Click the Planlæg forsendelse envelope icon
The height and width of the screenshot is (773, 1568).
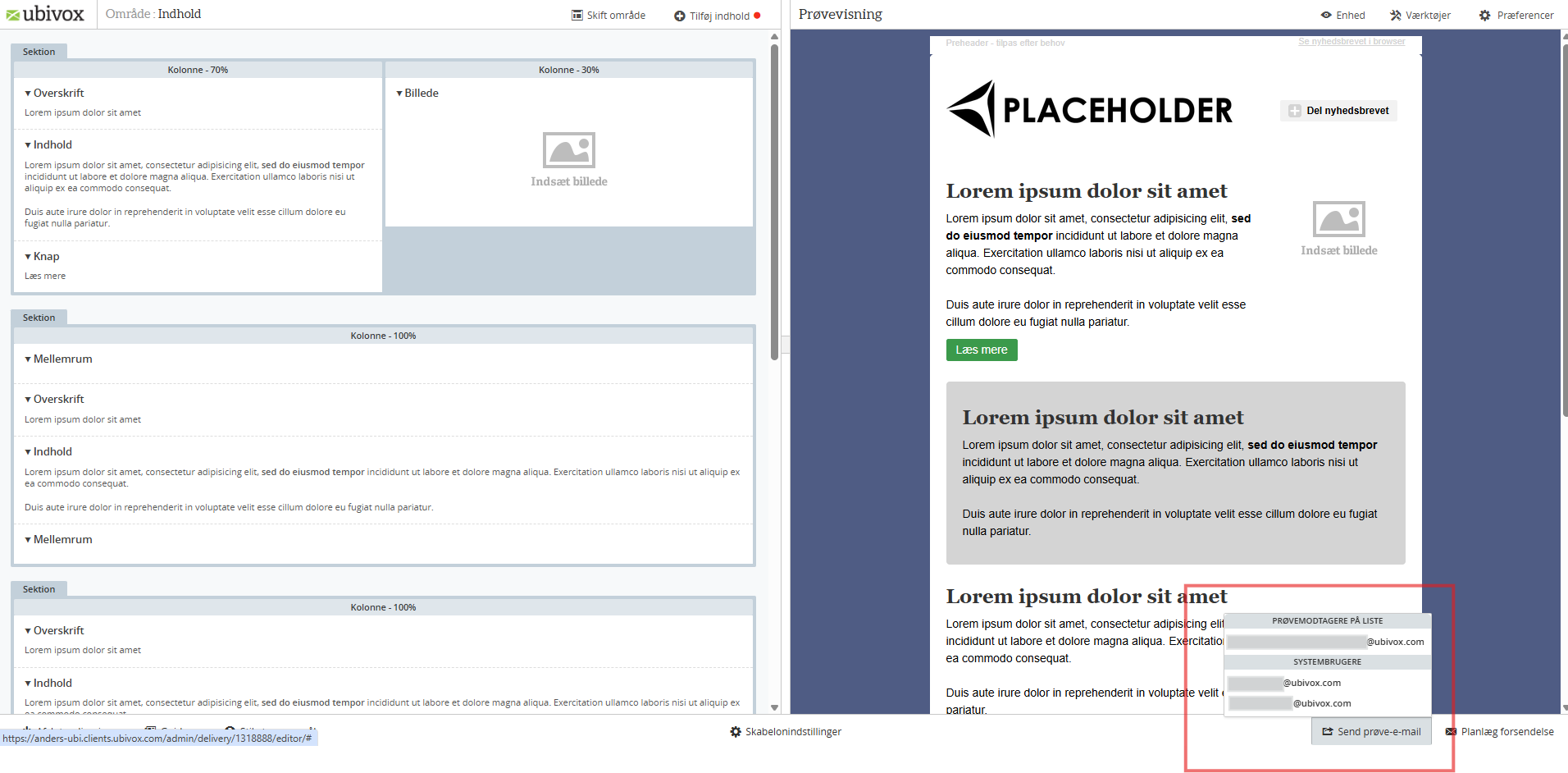[1451, 732]
